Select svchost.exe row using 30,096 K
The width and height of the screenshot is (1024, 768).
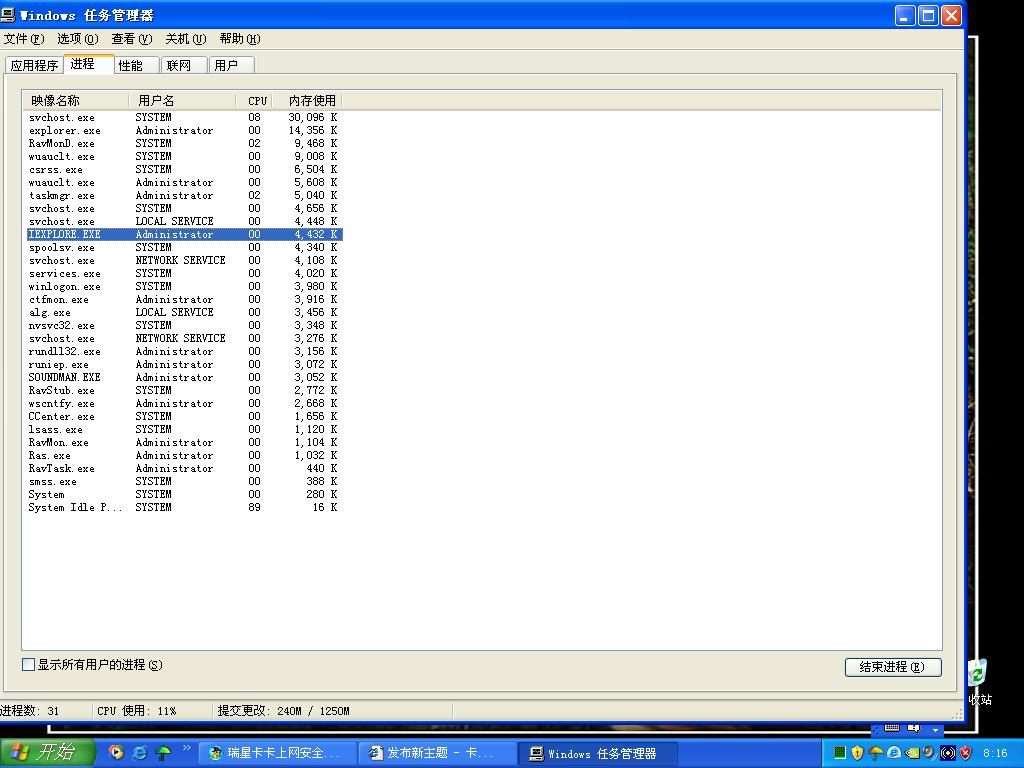coord(185,118)
